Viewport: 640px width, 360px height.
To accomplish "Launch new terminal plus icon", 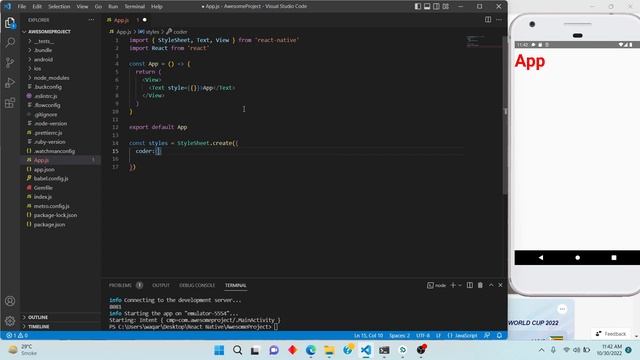I will [x=453, y=285].
